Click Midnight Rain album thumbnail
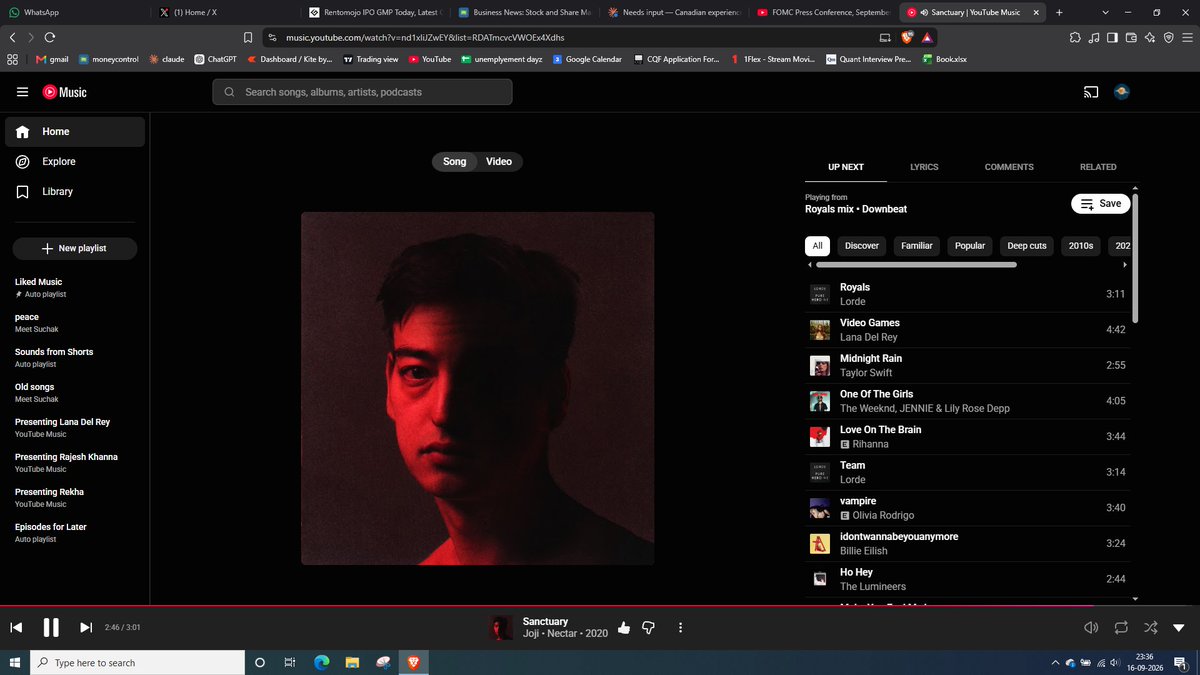Screen dimensions: 1200x675 [x=820, y=366]
